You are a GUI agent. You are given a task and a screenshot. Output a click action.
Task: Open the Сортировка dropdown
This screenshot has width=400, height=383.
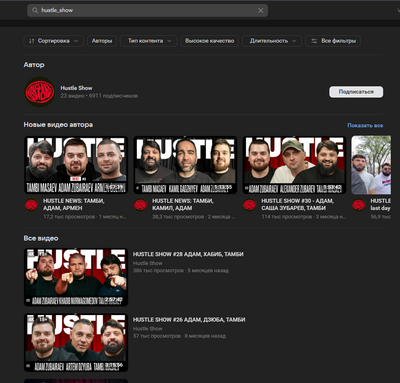tap(53, 41)
